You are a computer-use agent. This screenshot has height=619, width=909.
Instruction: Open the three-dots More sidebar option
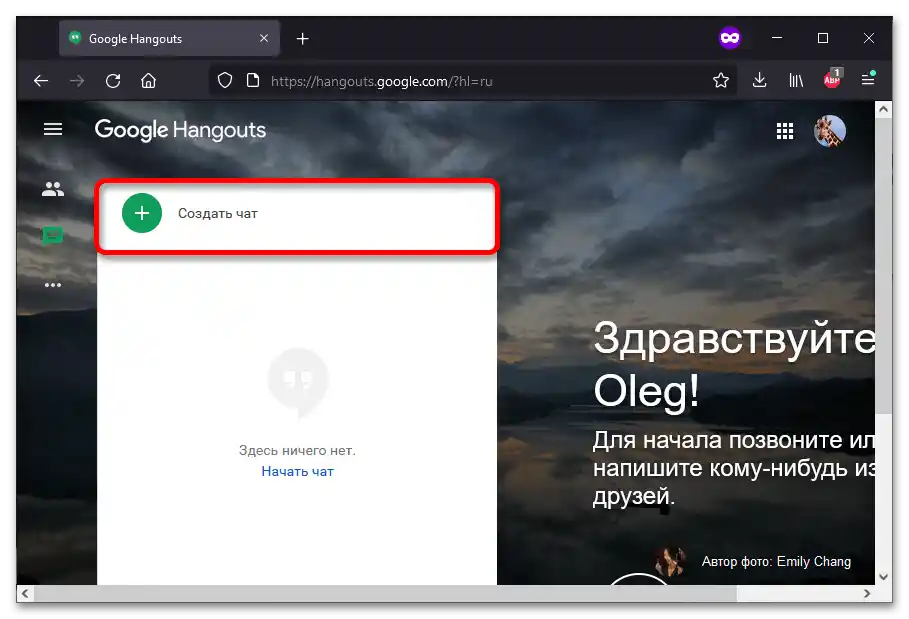tap(53, 285)
